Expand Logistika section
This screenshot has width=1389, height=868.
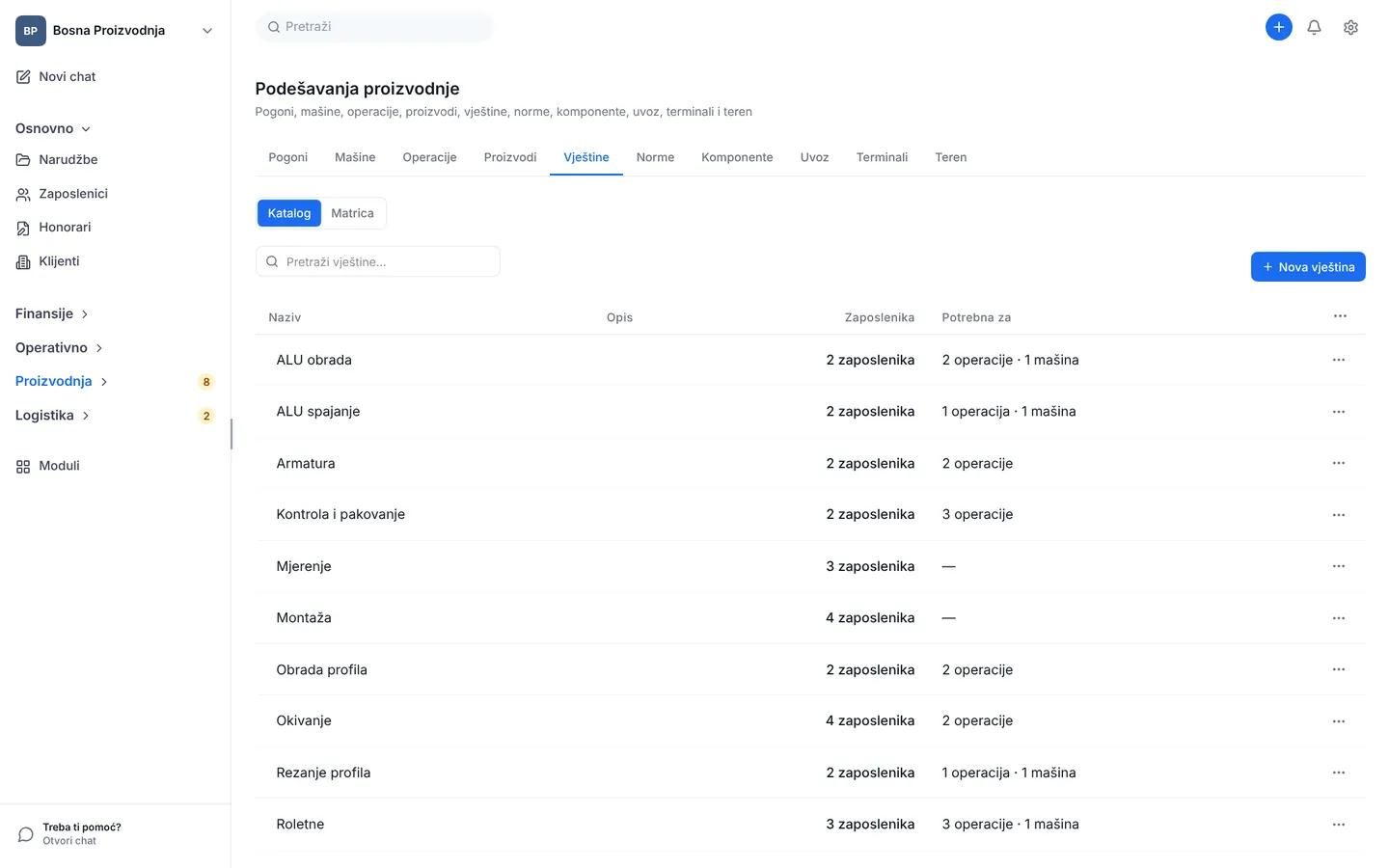point(52,416)
